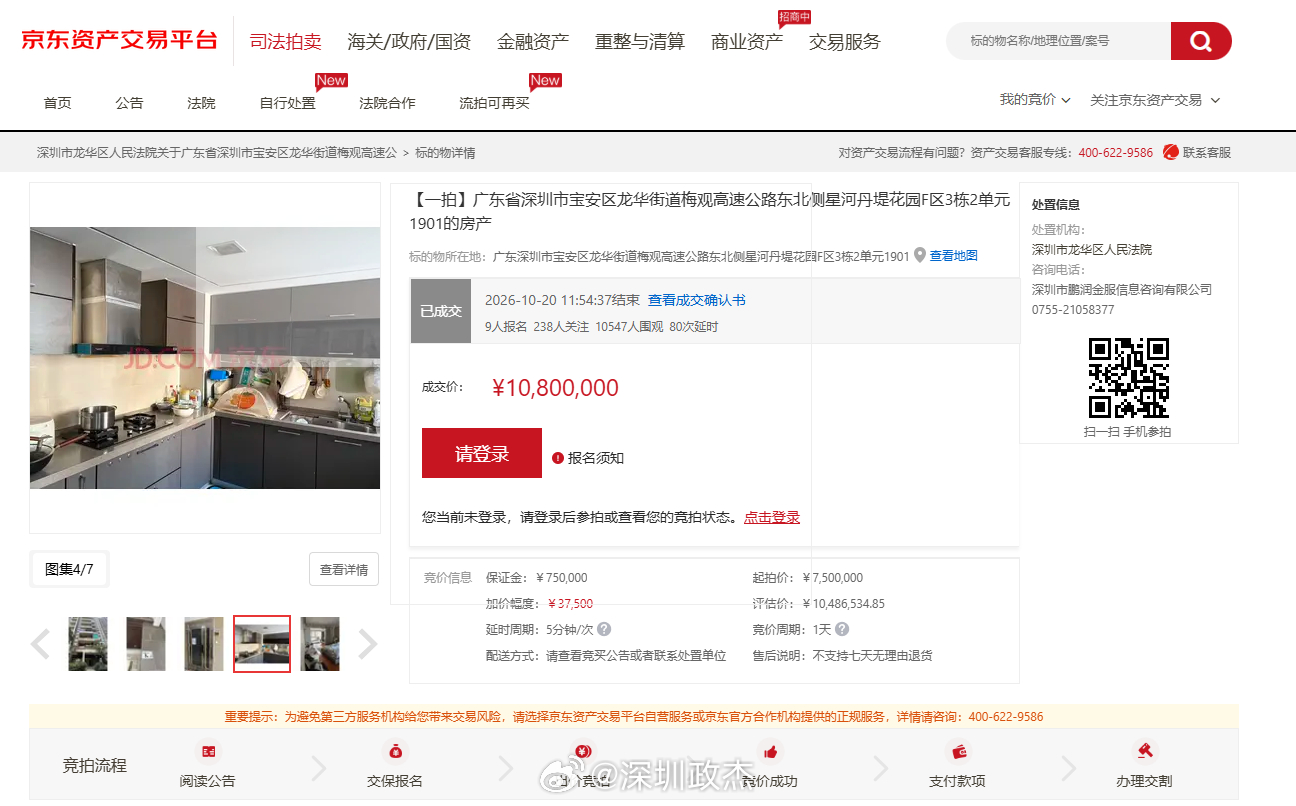Click the map pin icon beside 查看地图
Viewport: 1296px width, 806px height.
tap(920, 256)
